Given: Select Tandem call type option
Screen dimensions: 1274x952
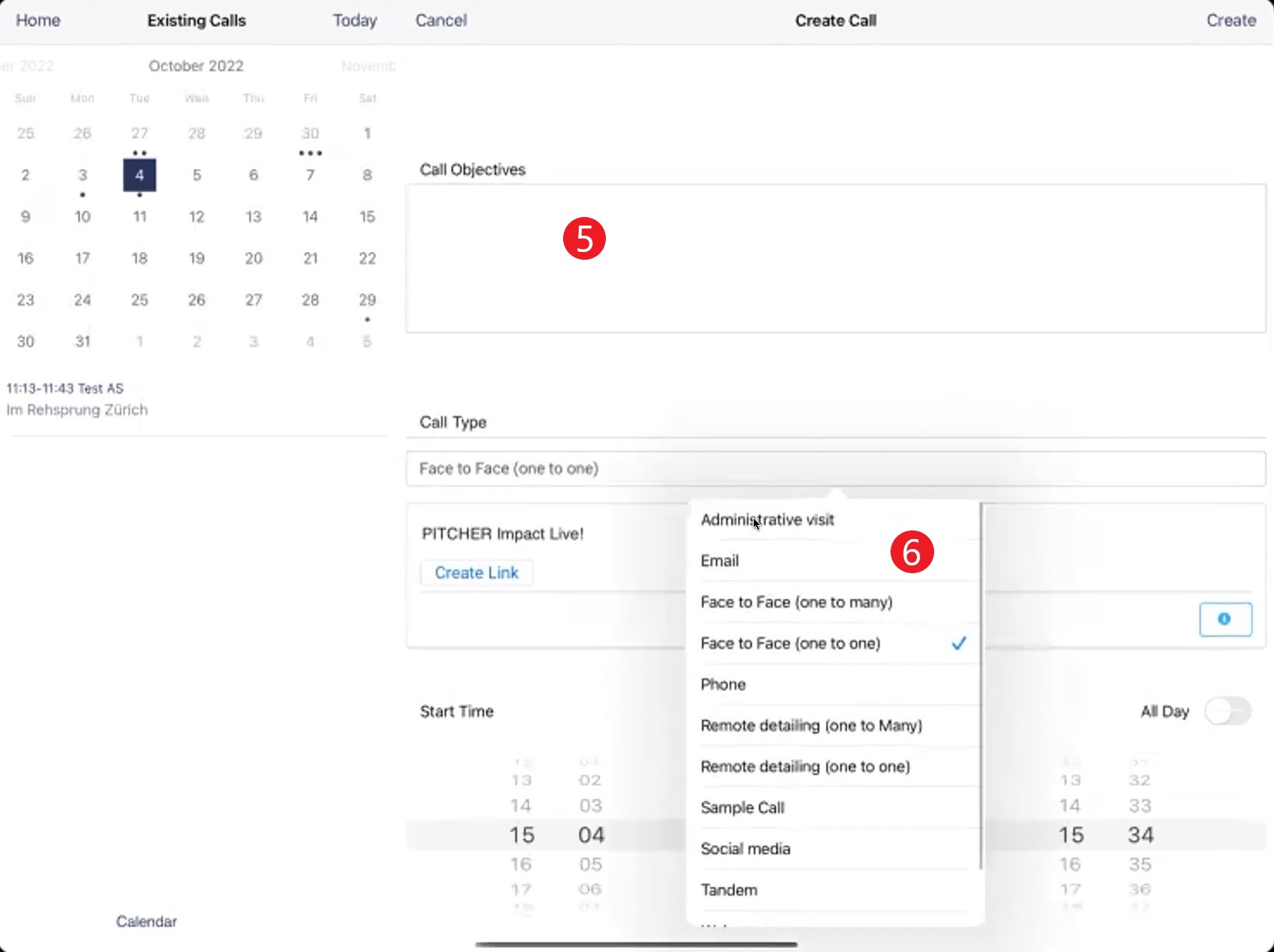Looking at the screenshot, I should point(729,890).
